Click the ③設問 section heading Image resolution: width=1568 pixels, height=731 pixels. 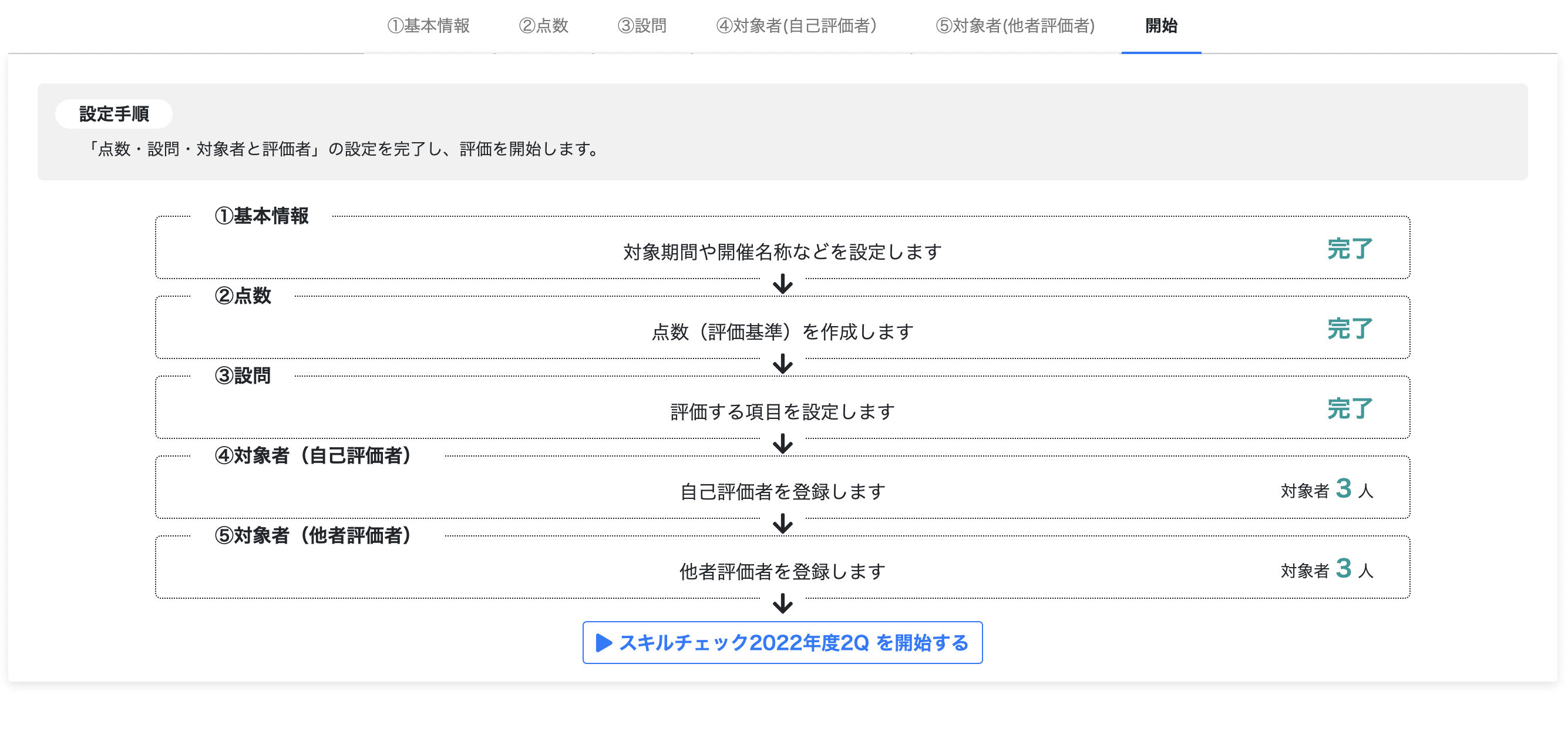pos(243,376)
